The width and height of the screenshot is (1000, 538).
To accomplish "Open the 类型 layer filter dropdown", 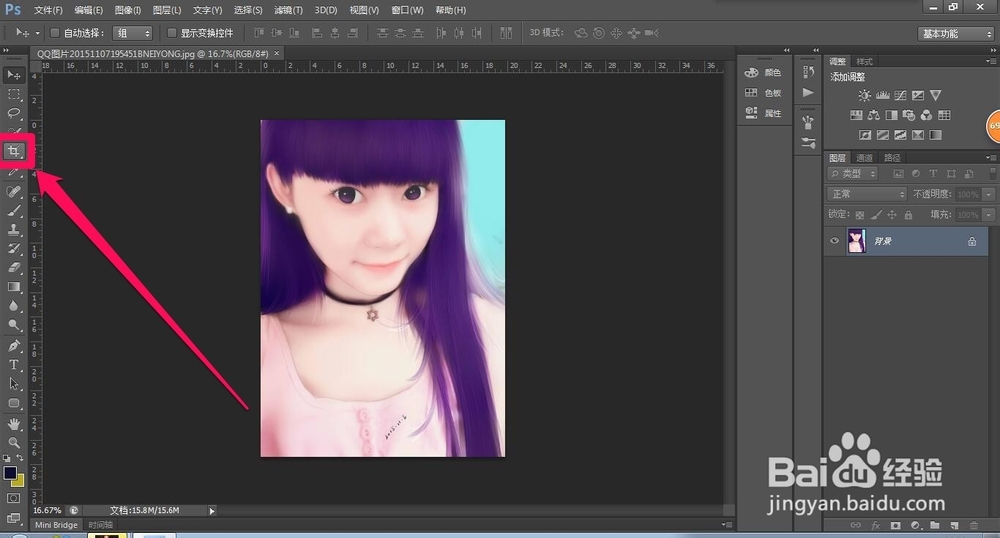I will coord(853,173).
